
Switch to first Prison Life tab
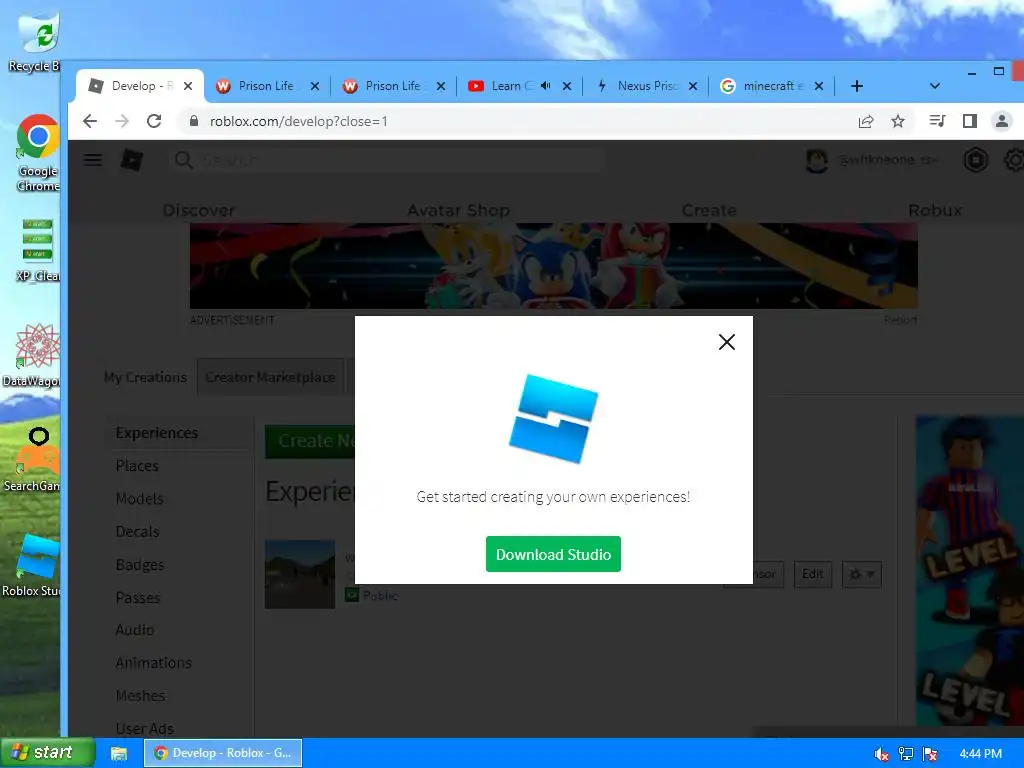tap(266, 86)
